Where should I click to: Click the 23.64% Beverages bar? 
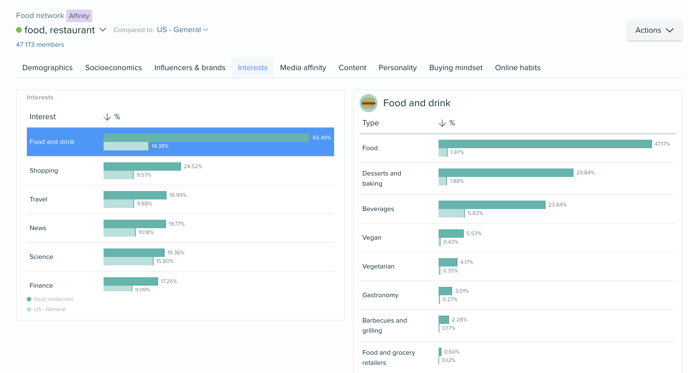click(x=492, y=205)
